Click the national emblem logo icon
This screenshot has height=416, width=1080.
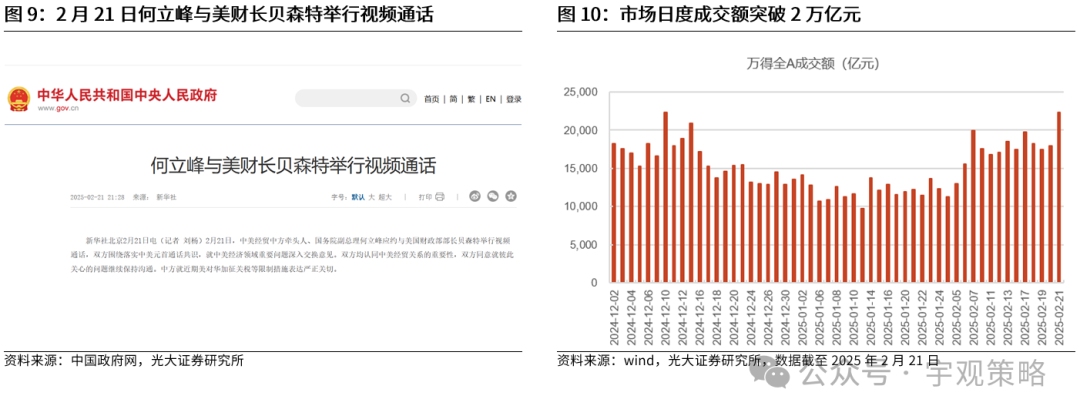tap(18, 98)
